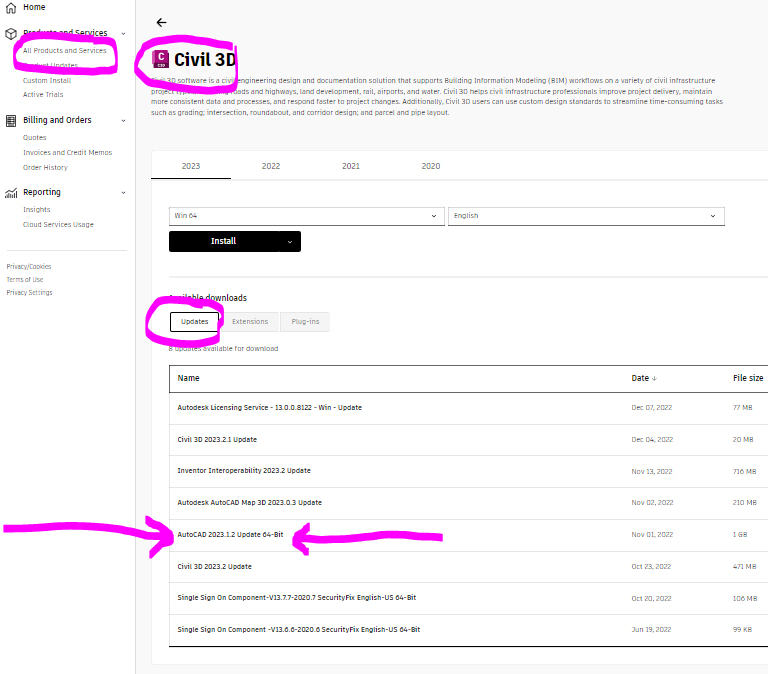This screenshot has height=674, width=768.
Task: Open Order History link
Action: 46,168
